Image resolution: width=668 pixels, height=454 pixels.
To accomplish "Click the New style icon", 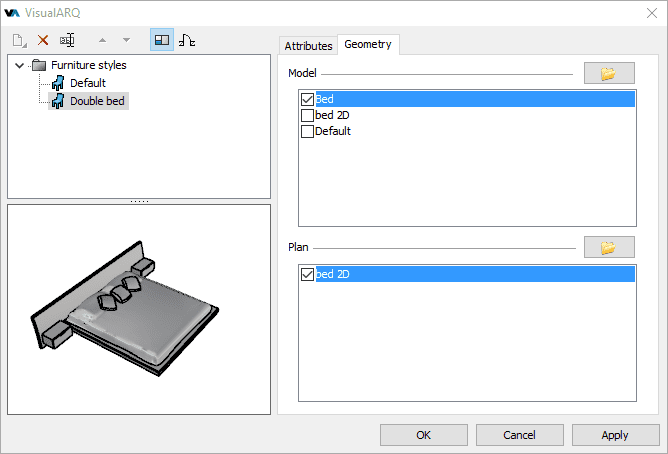I will point(20,40).
